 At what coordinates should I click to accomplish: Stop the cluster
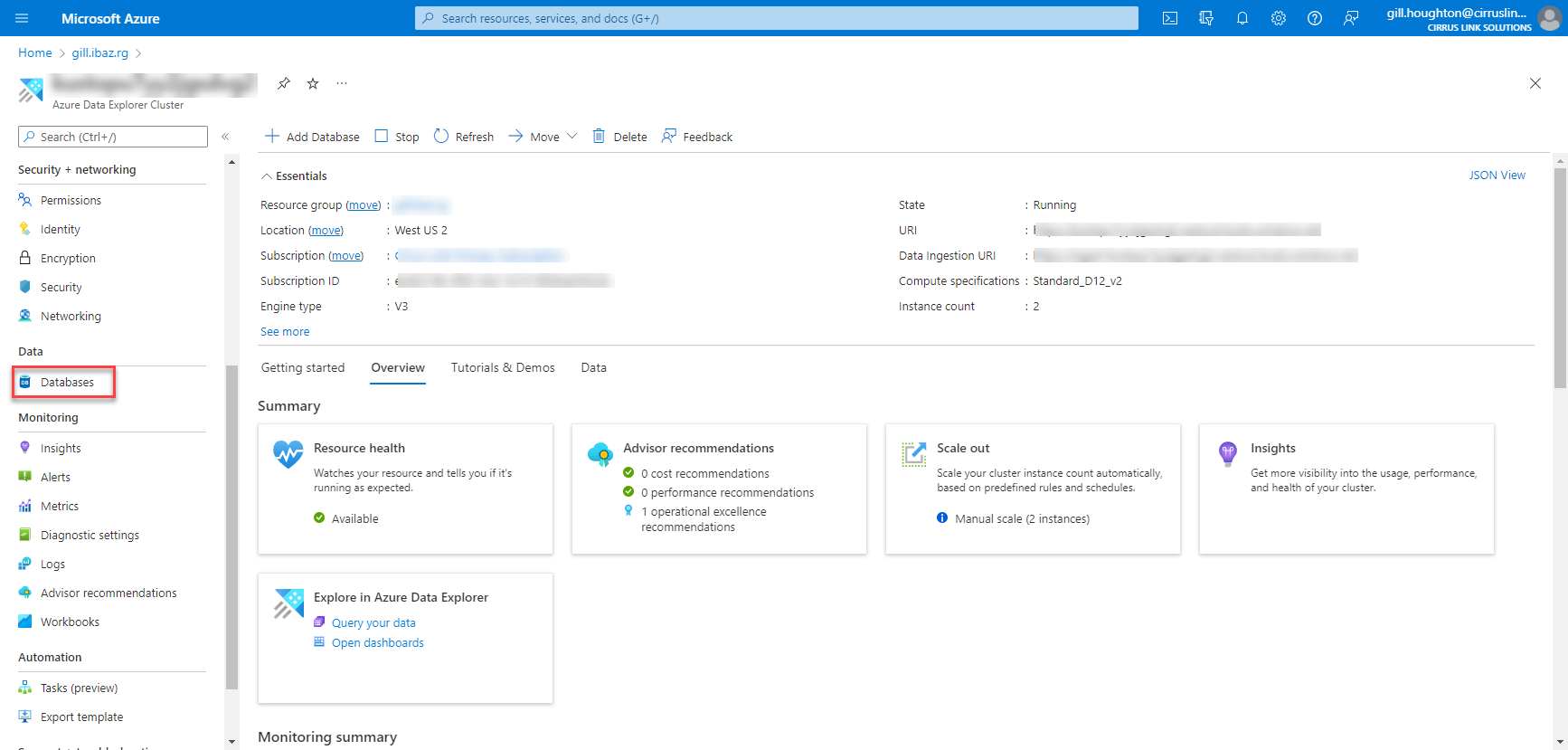(397, 137)
